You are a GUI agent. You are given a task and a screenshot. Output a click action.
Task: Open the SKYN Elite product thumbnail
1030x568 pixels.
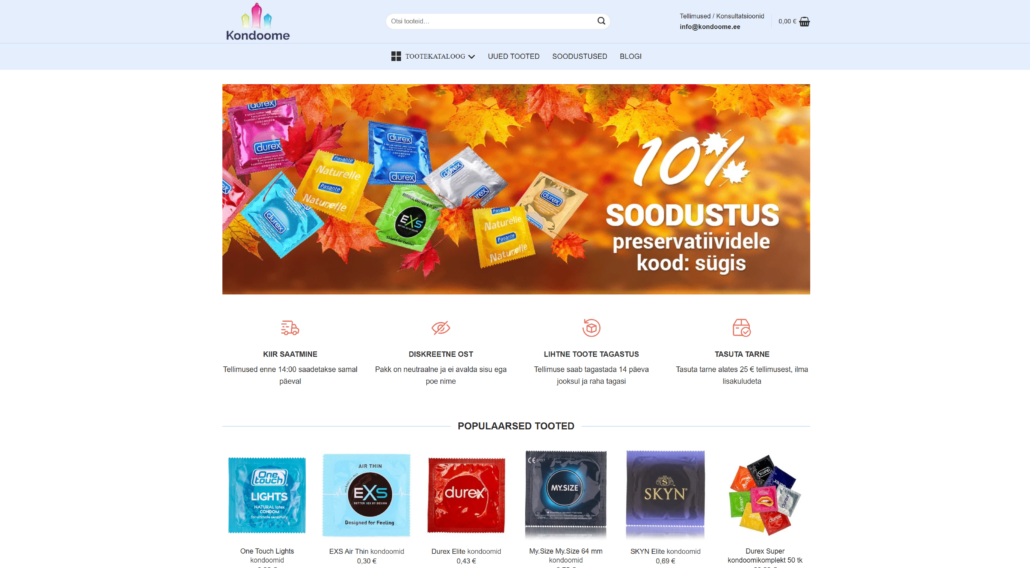point(665,494)
